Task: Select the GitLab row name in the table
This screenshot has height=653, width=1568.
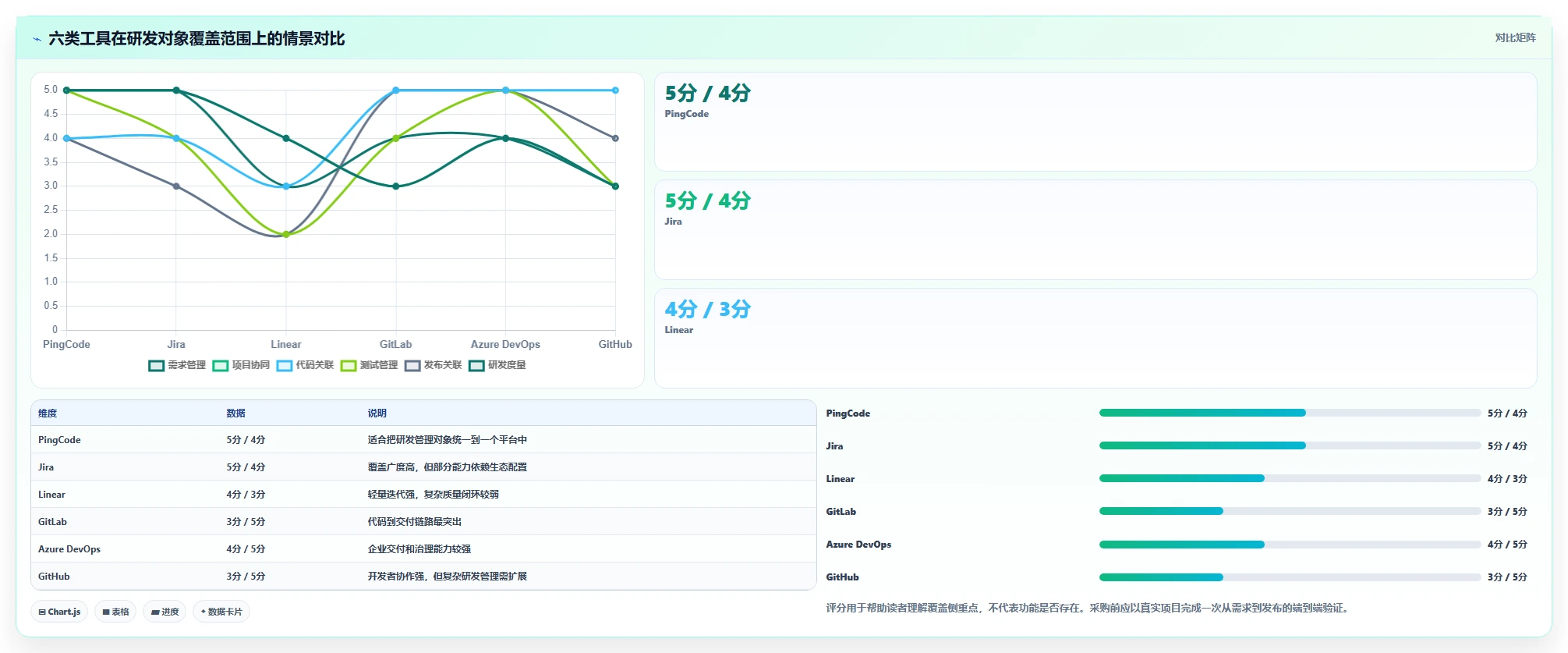Action: (x=52, y=522)
